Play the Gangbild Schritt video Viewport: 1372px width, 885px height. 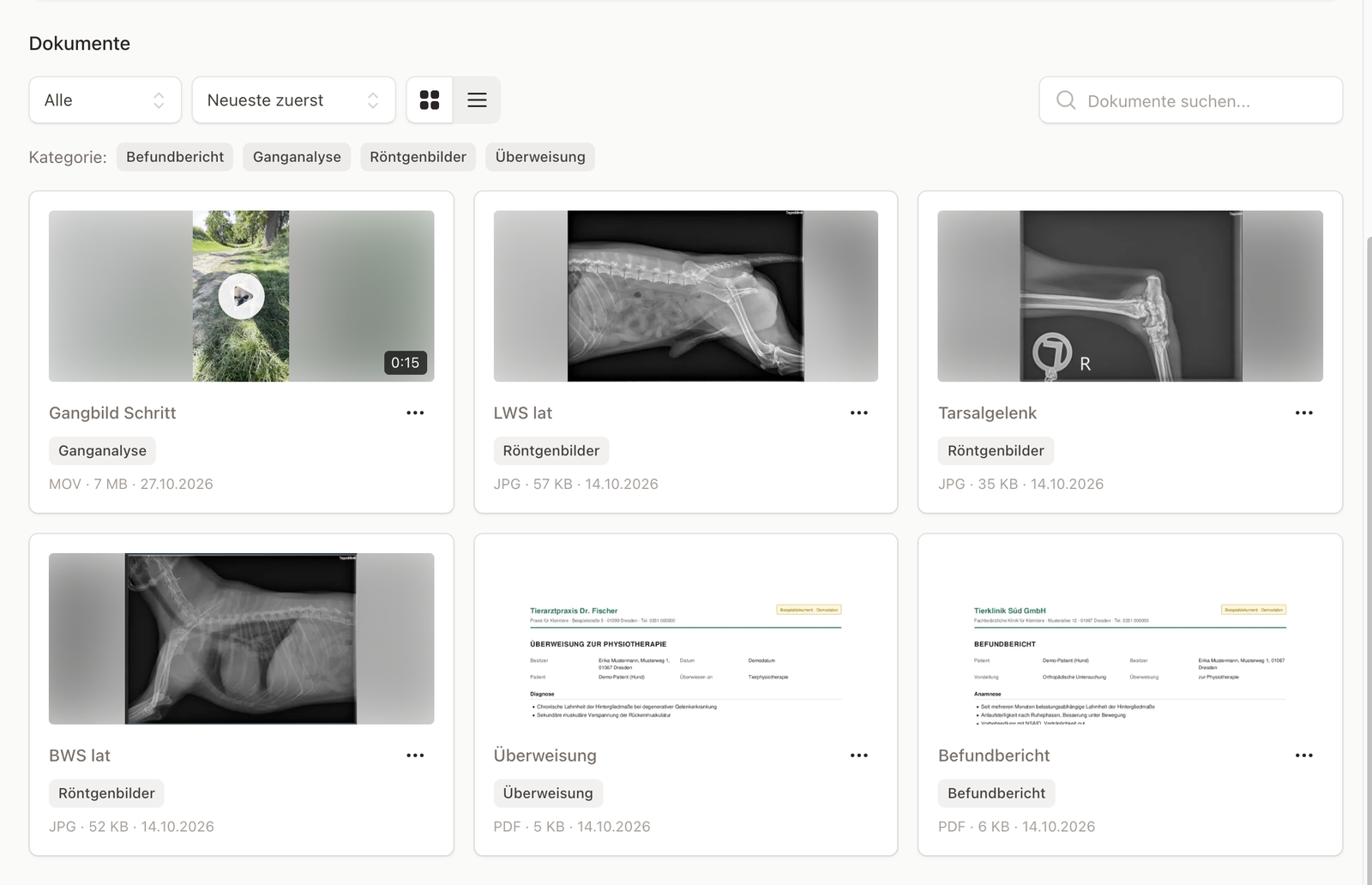pos(241,296)
